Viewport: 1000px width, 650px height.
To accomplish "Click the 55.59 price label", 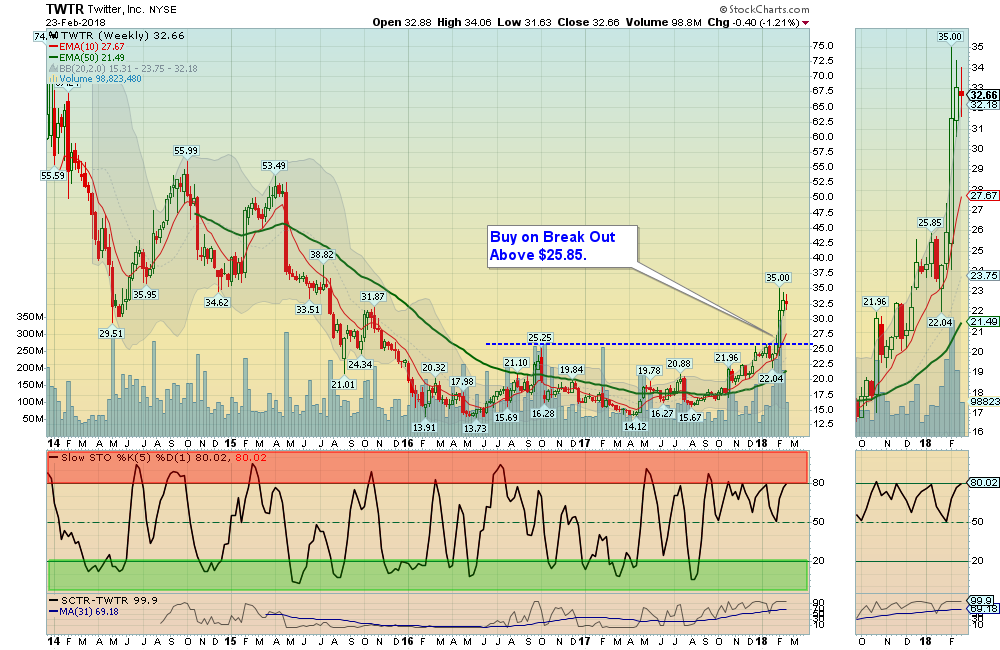I will coord(53,175).
